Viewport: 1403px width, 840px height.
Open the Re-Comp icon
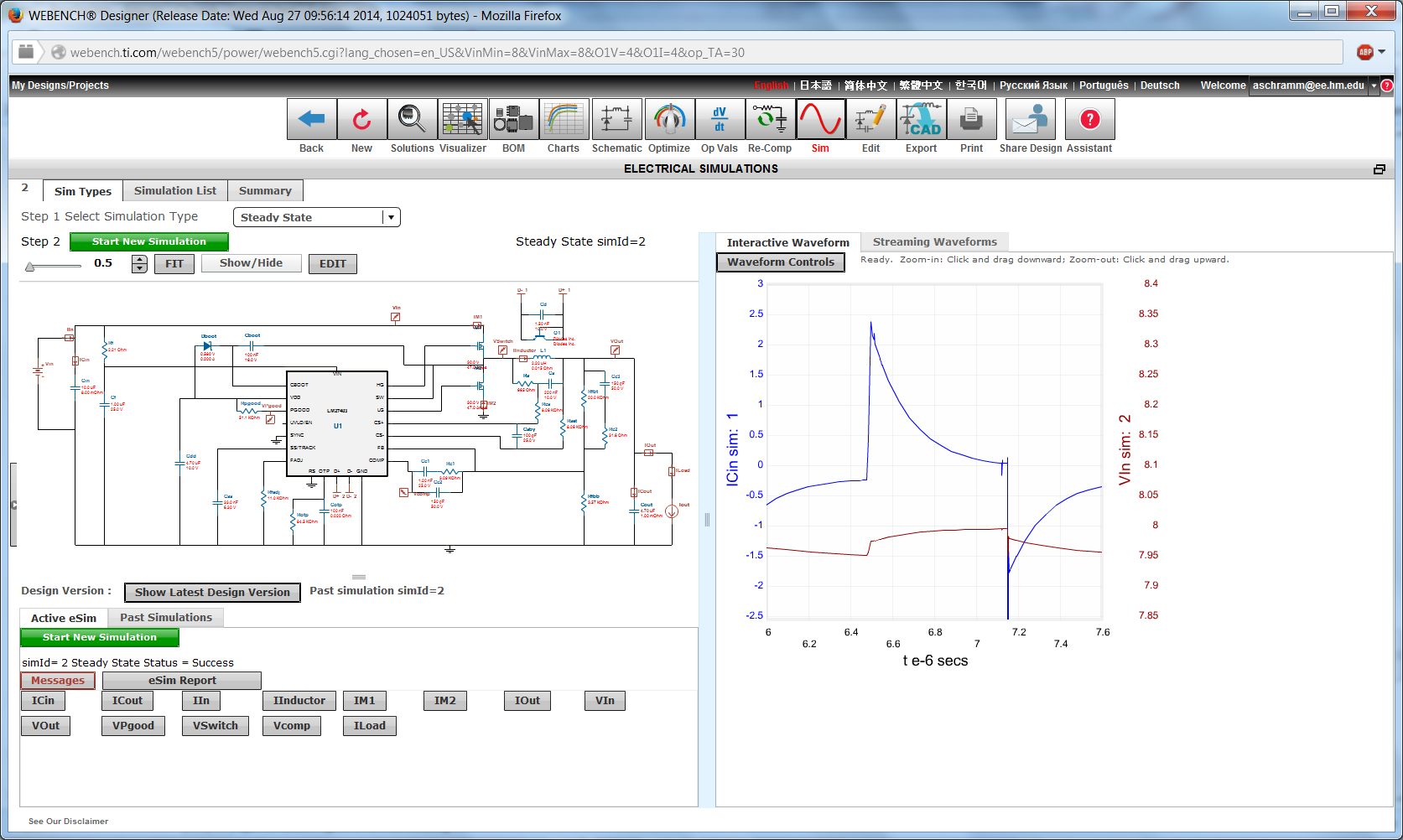(770, 119)
